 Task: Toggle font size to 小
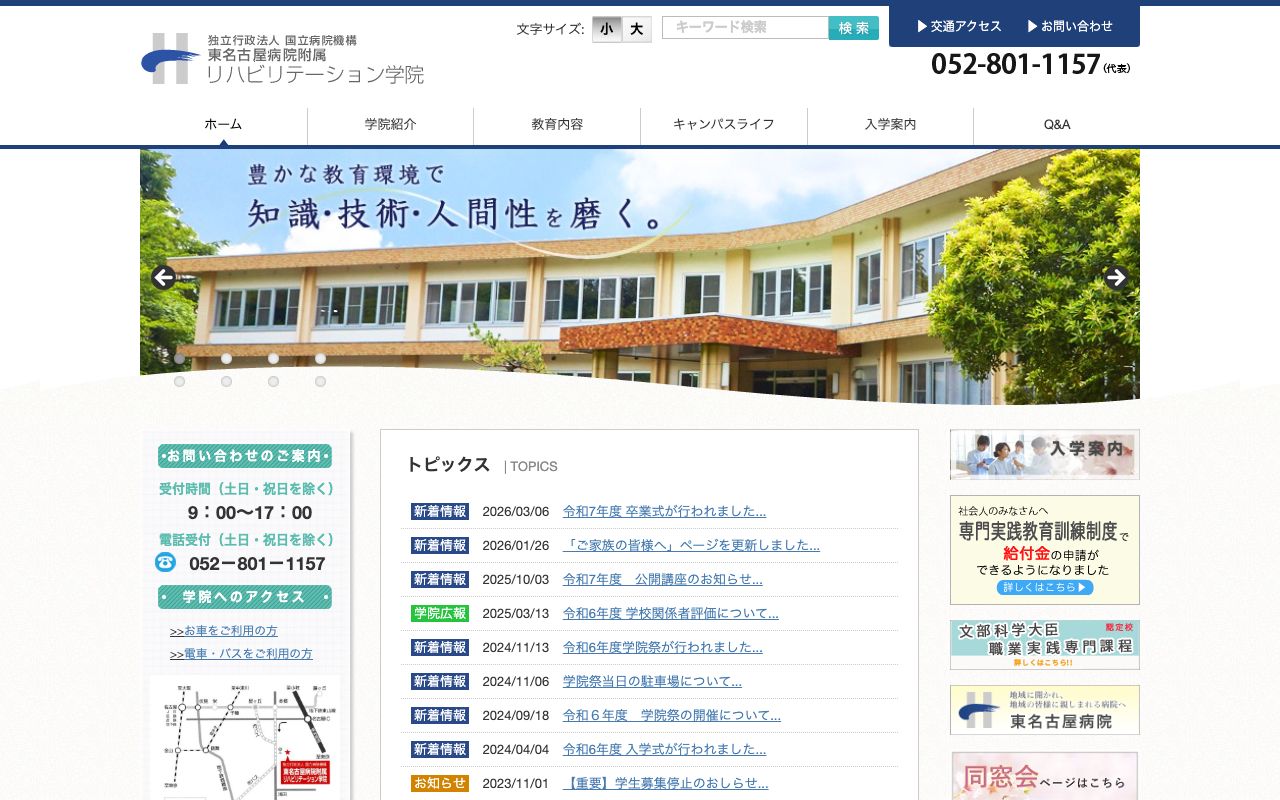click(x=606, y=29)
